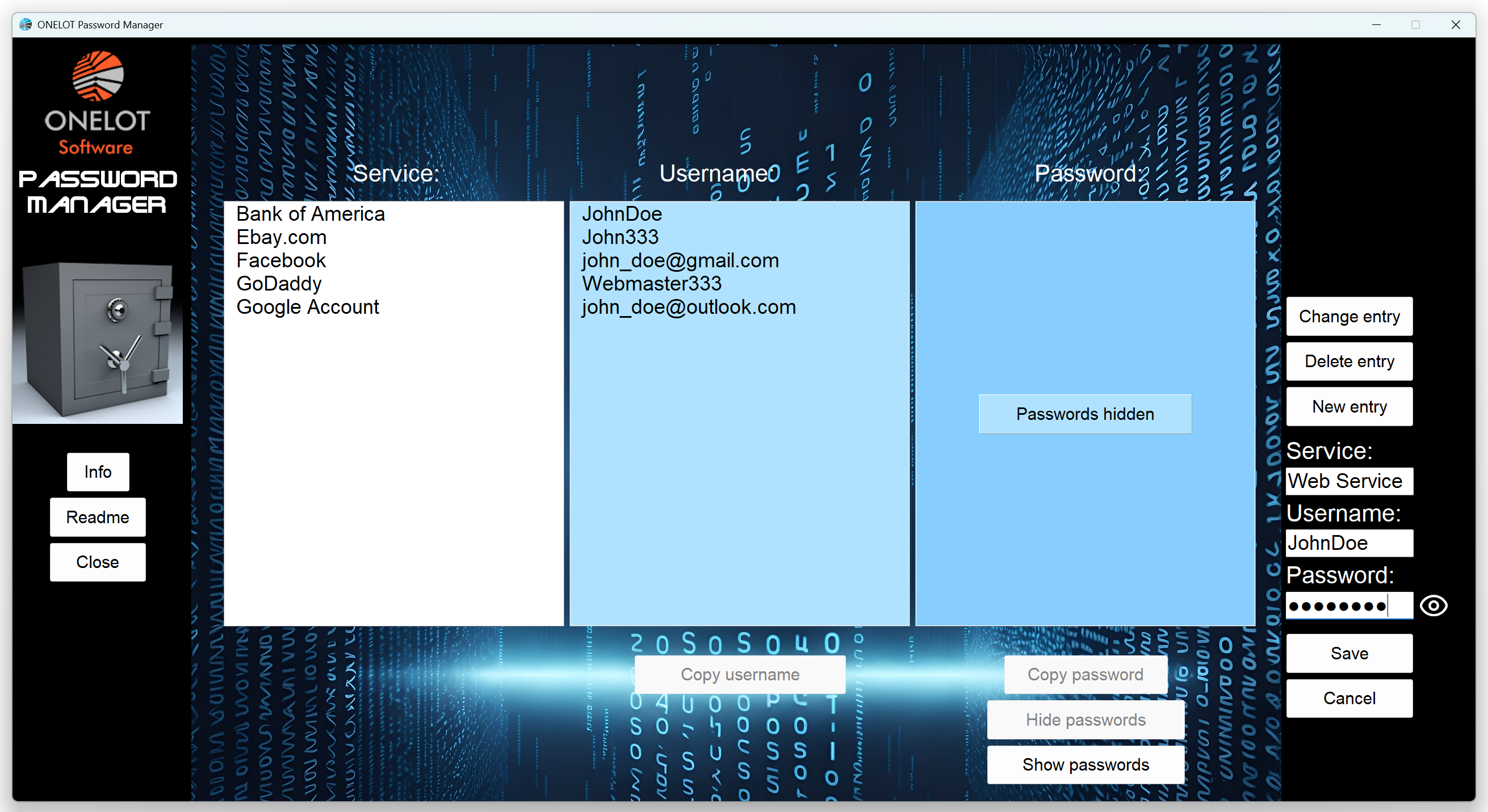Close the ONELOT Password Manager window

1456,24
